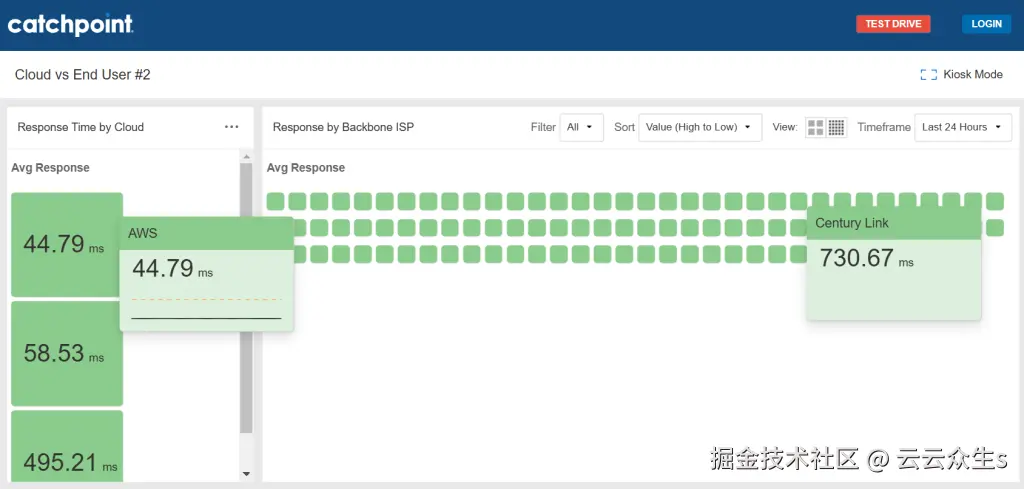Select the 58.53 ms response tile
The image size is (1024, 489).
coord(67,353)
